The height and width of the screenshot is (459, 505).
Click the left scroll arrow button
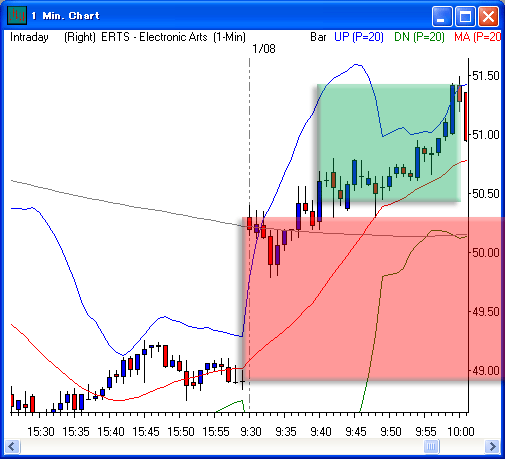tap(13, 446)
